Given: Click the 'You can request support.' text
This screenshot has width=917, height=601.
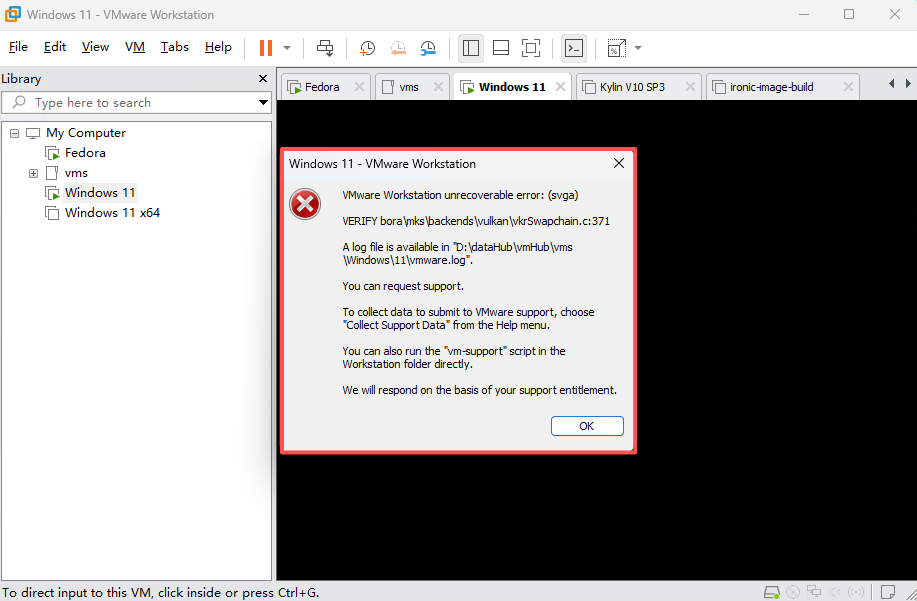Looking at the screenshot, I should click(x=403, y=286).
